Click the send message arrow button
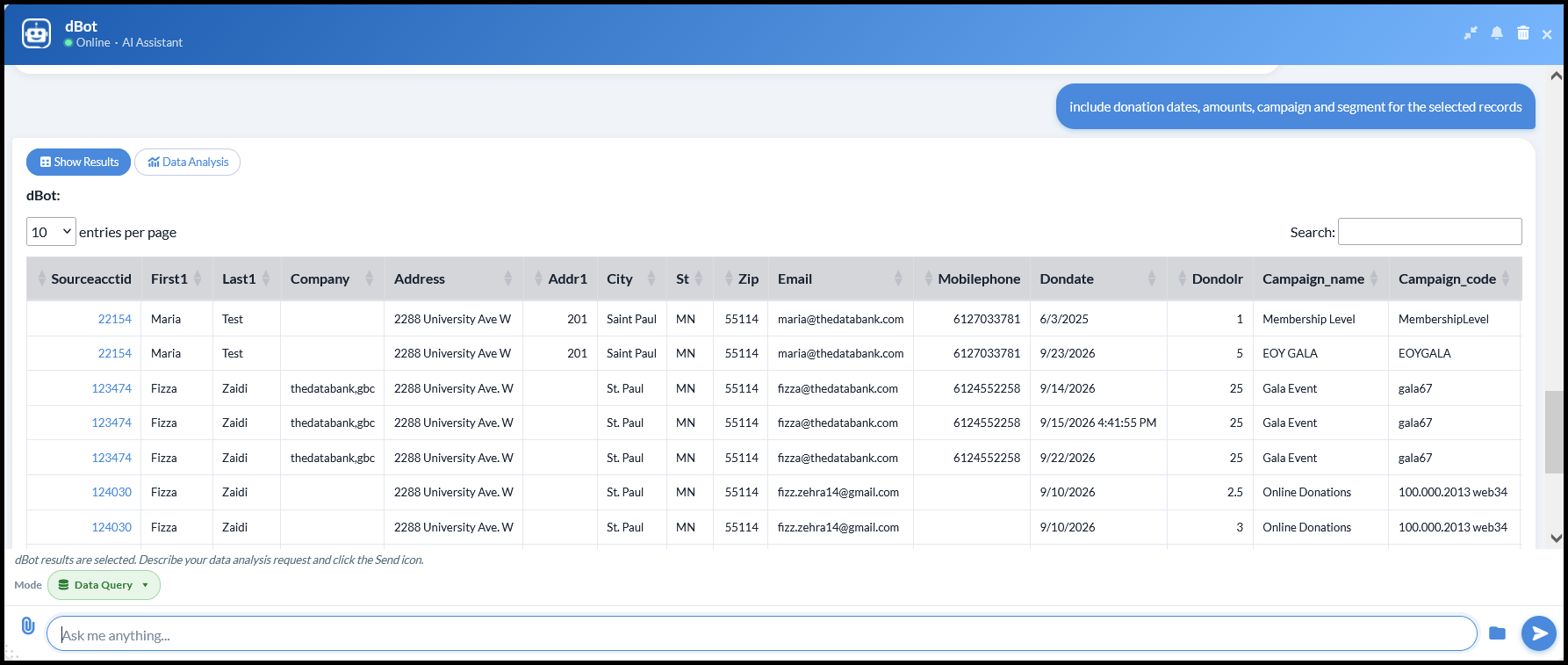 1538,633
